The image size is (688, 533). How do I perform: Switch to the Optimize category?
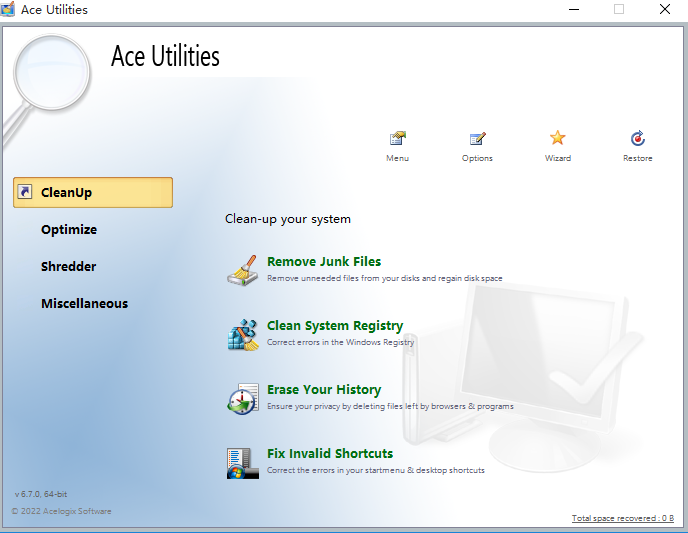pyautogui.click(x=69, y=230)
